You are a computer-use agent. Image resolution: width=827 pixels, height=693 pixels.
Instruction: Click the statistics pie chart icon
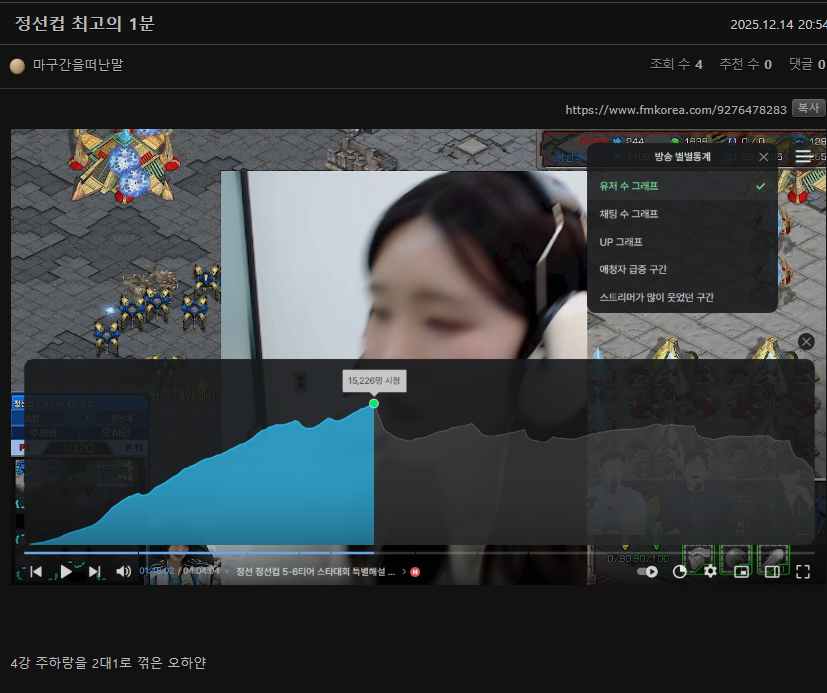(x=680, y=572)
